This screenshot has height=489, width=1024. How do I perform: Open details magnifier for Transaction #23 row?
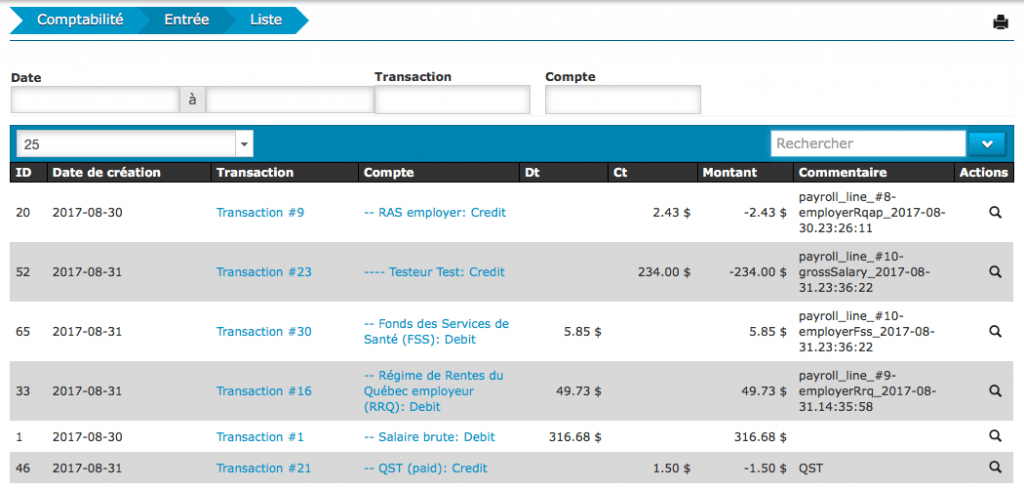coord(994,271)
